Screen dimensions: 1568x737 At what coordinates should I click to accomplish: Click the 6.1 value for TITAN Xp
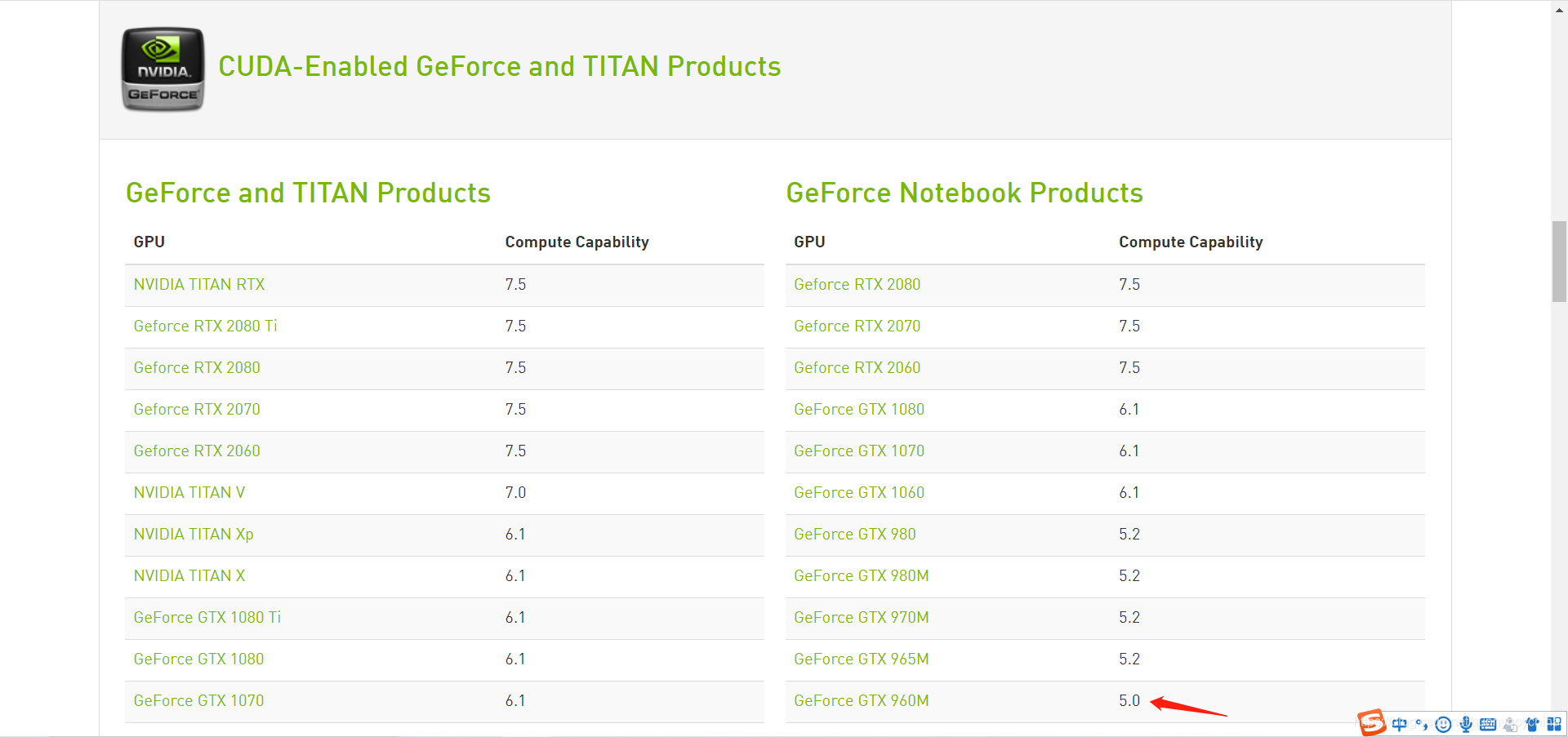point(515,535)
